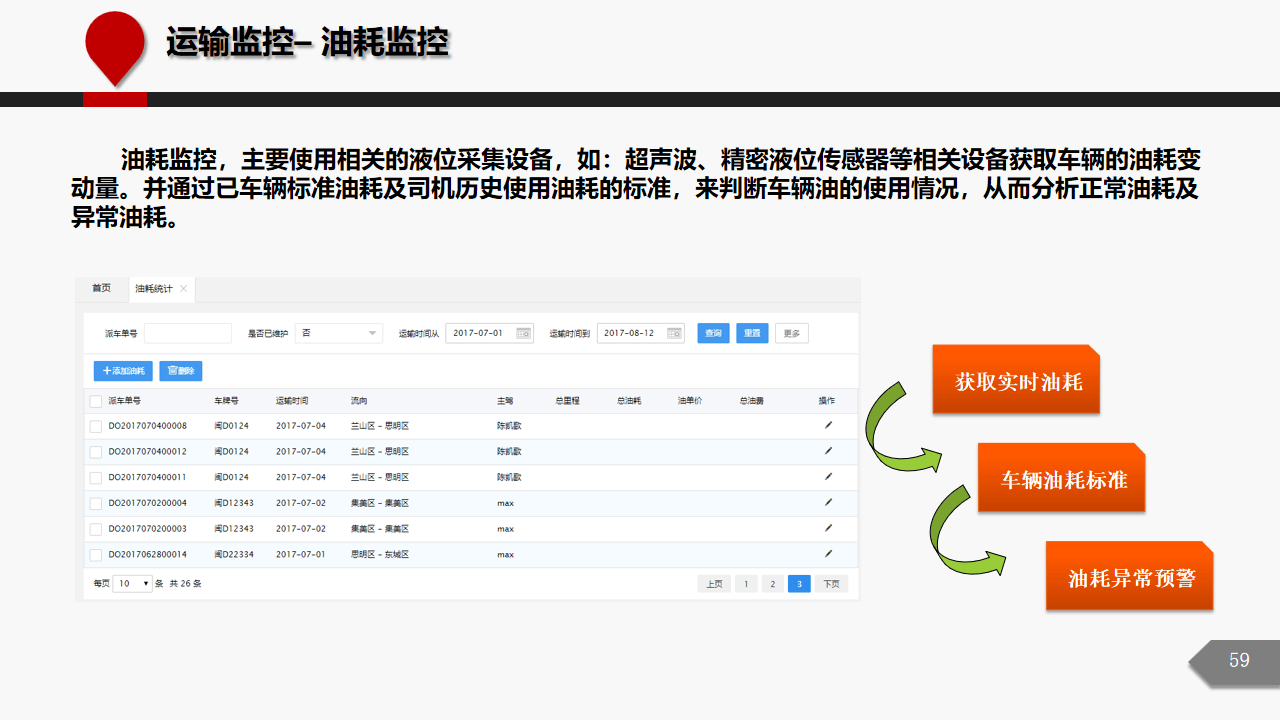Click the edit pencil for DO2017070400012
This screenshot has height=720, width=1280.
(x=828, y=451)
